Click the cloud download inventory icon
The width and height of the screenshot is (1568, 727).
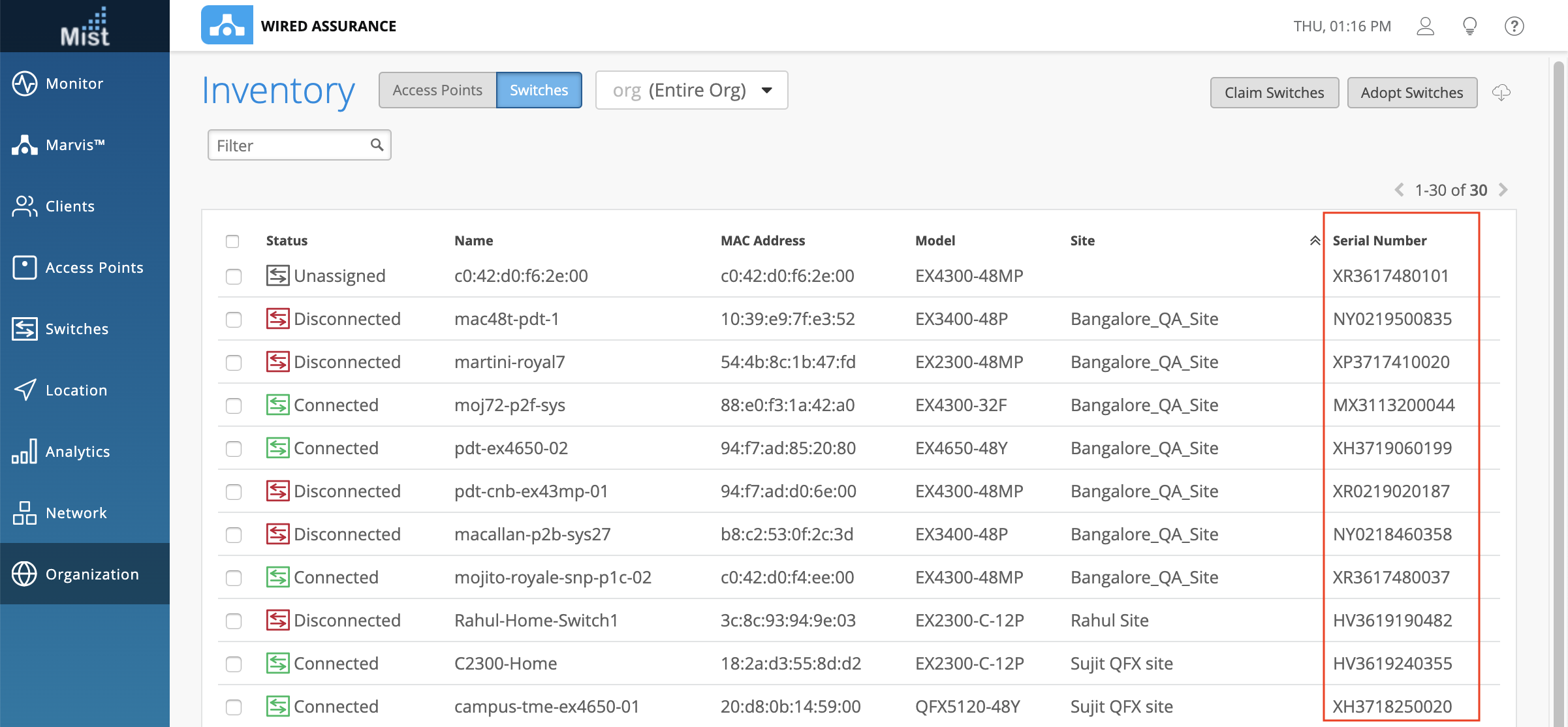[1501, 93]
